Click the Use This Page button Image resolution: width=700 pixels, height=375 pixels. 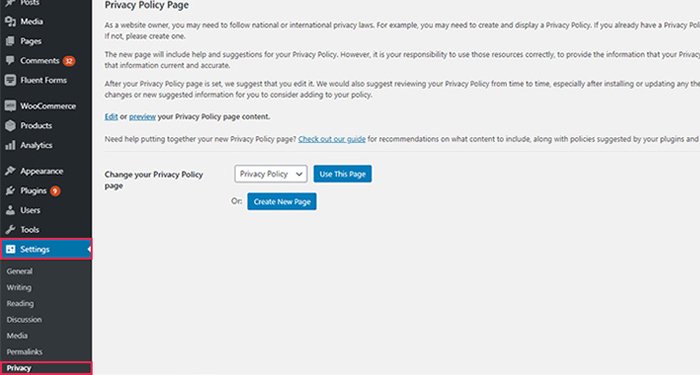[342, 174]
